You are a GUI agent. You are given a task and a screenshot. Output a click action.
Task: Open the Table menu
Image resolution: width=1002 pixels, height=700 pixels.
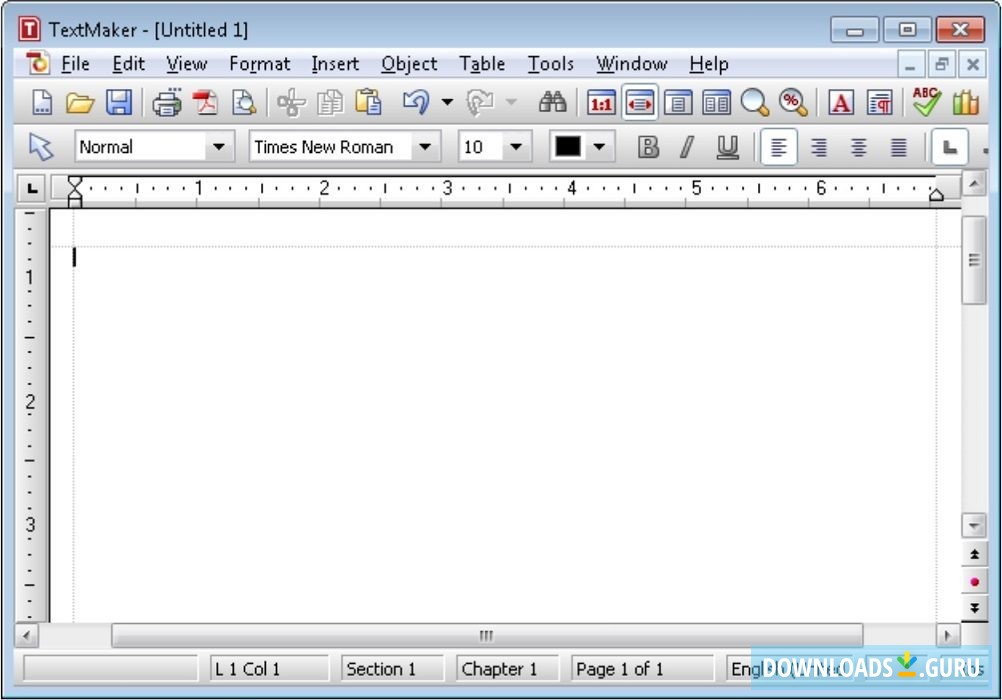[482, 64]
